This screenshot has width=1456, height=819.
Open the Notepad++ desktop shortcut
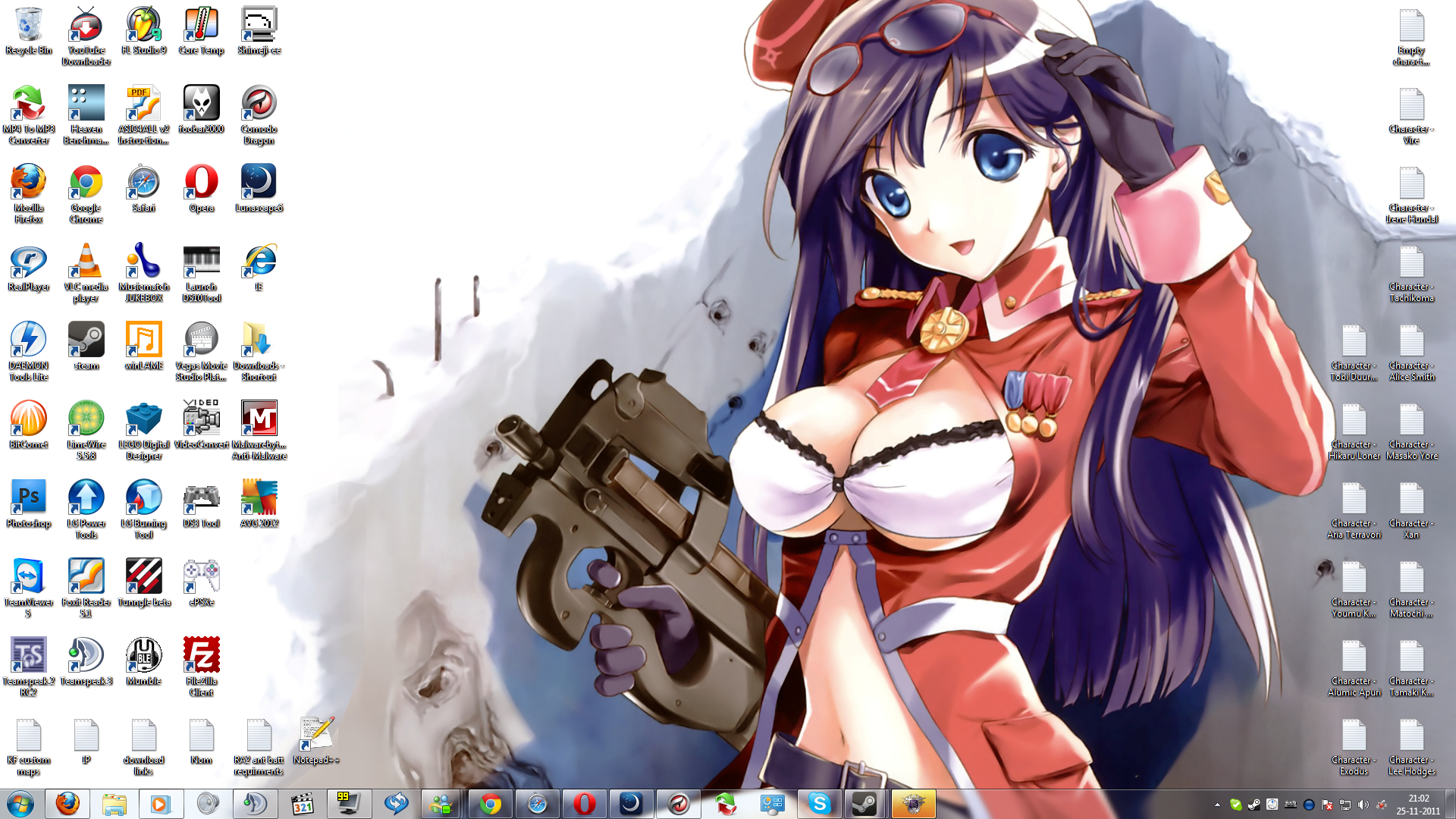[317, 741]
